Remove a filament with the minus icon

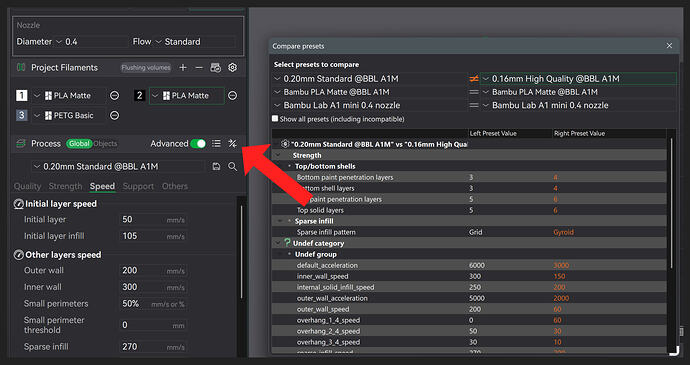pos(199,67)
